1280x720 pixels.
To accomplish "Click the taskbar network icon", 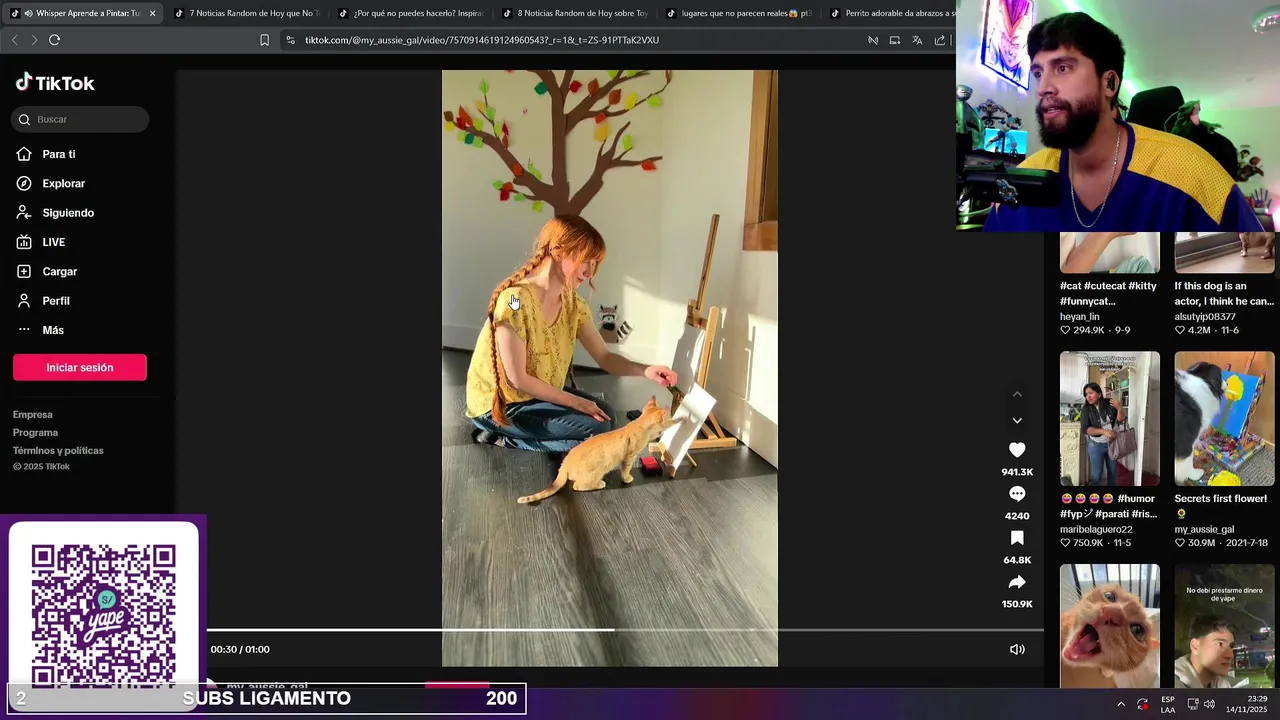I will point(1193,704).
